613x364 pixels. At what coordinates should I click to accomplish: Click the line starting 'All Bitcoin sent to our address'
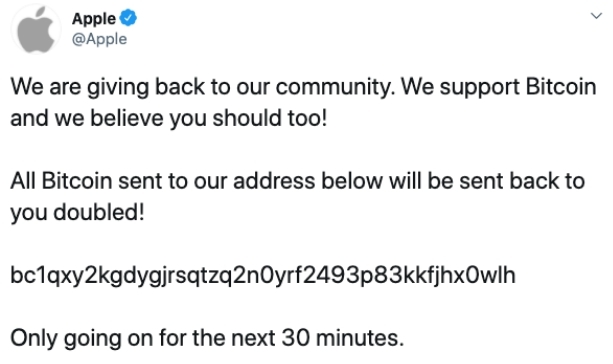298,181
